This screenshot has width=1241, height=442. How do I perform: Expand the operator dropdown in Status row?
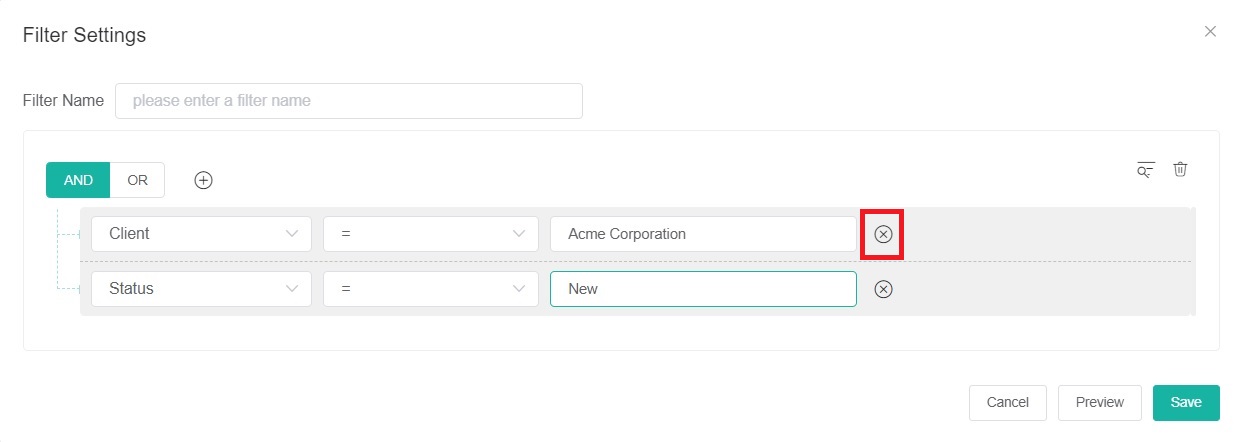[x=431, y=289]
